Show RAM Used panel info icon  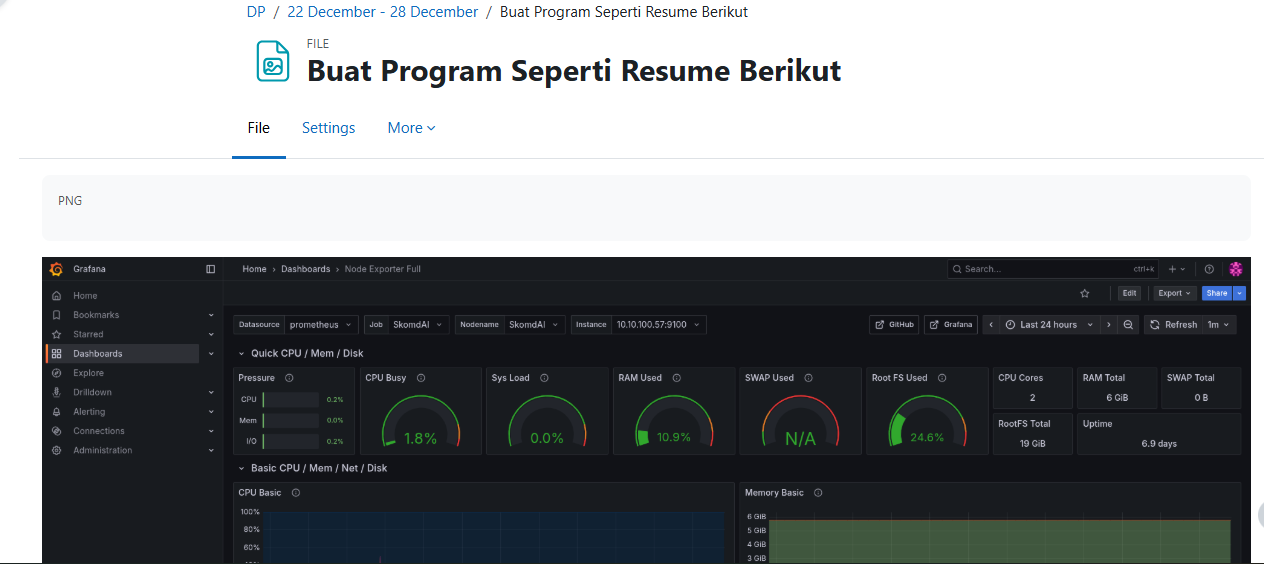(x=676, y=378)
